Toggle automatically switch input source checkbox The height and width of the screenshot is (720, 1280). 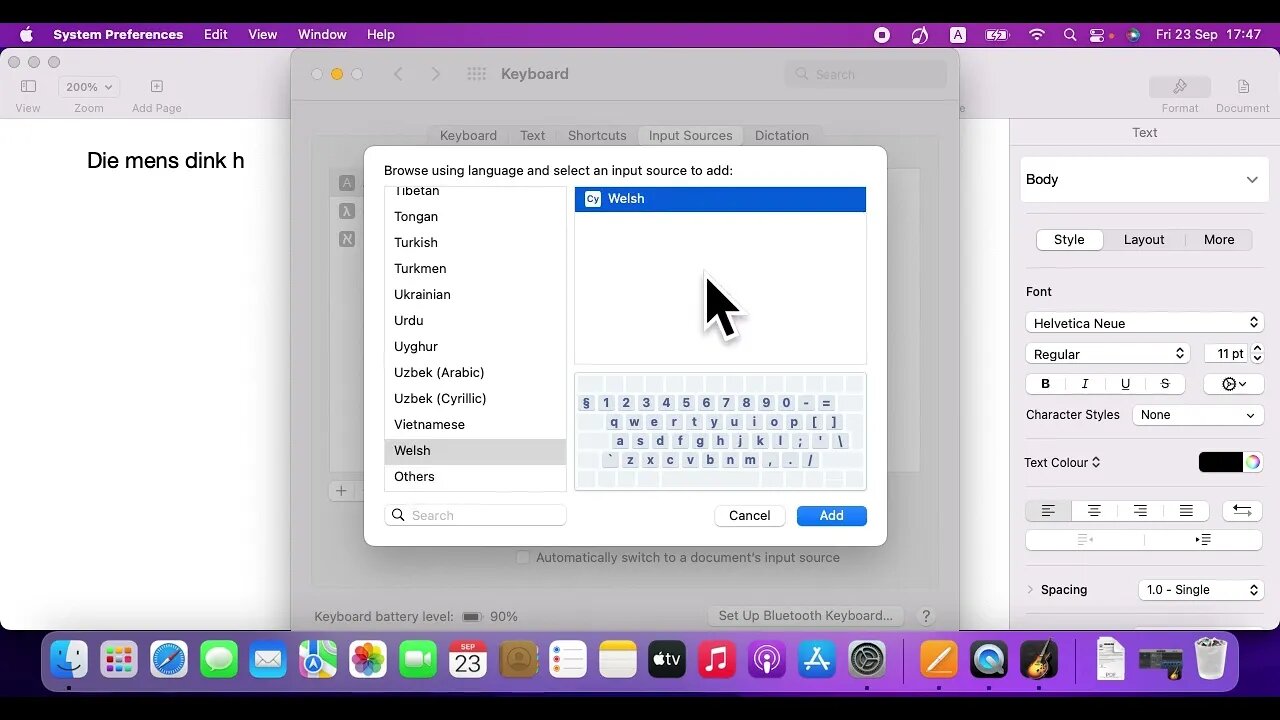tap(522, 557)
